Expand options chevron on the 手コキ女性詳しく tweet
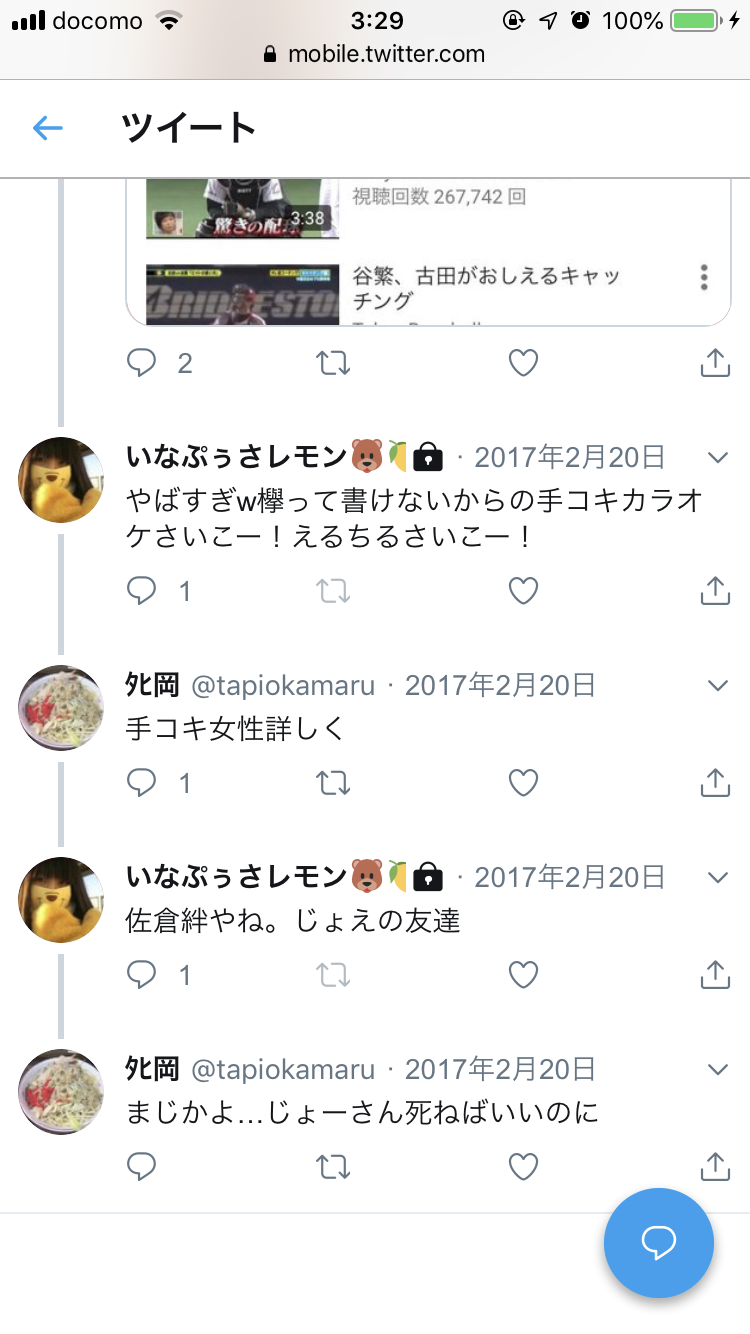 click(x=717, y=685)
